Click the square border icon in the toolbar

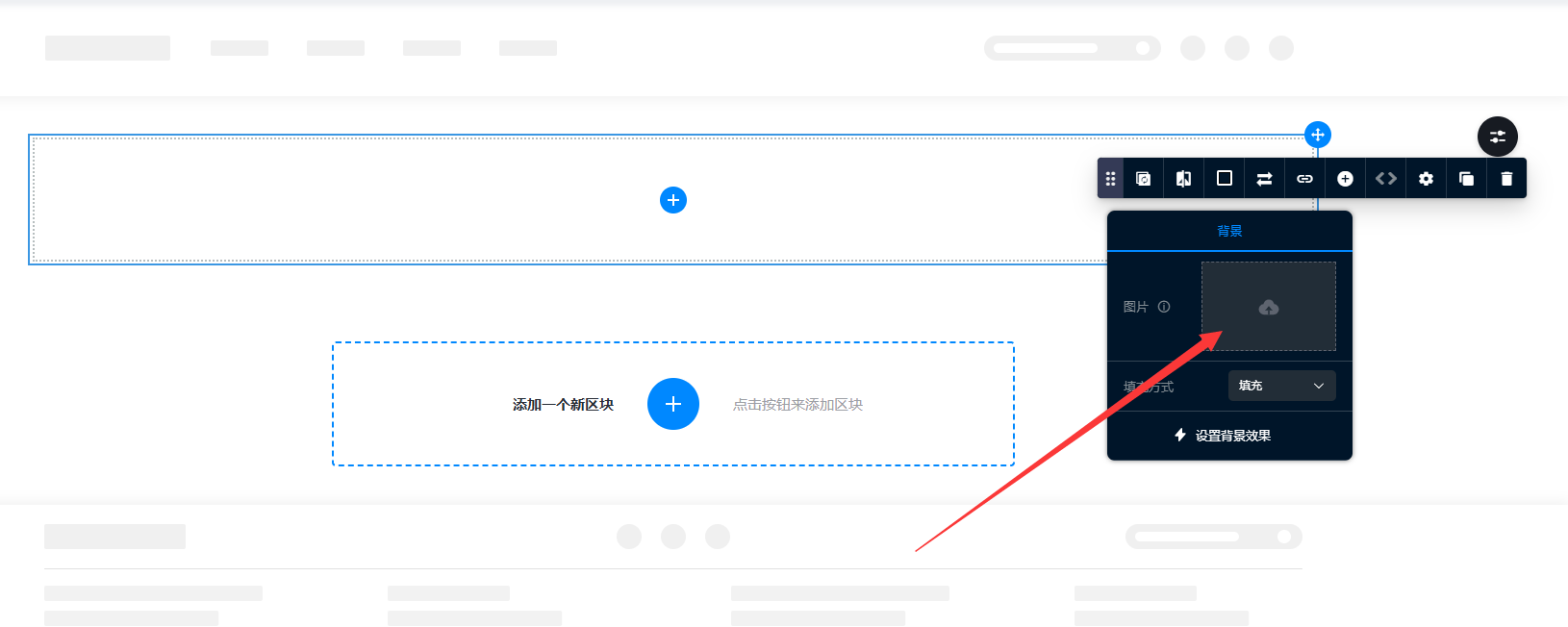coord(1225,179)
